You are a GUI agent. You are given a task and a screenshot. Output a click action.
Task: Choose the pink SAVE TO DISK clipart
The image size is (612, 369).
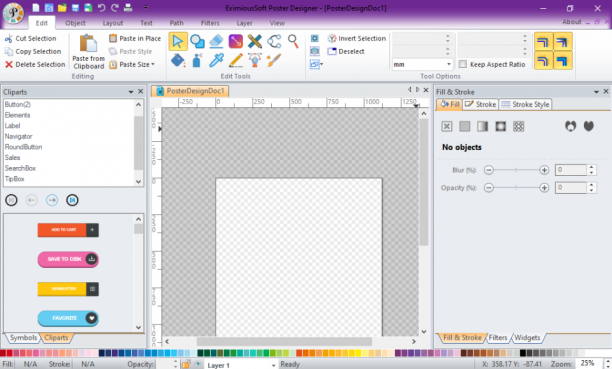pyautogui.click(x=68, y=259)
